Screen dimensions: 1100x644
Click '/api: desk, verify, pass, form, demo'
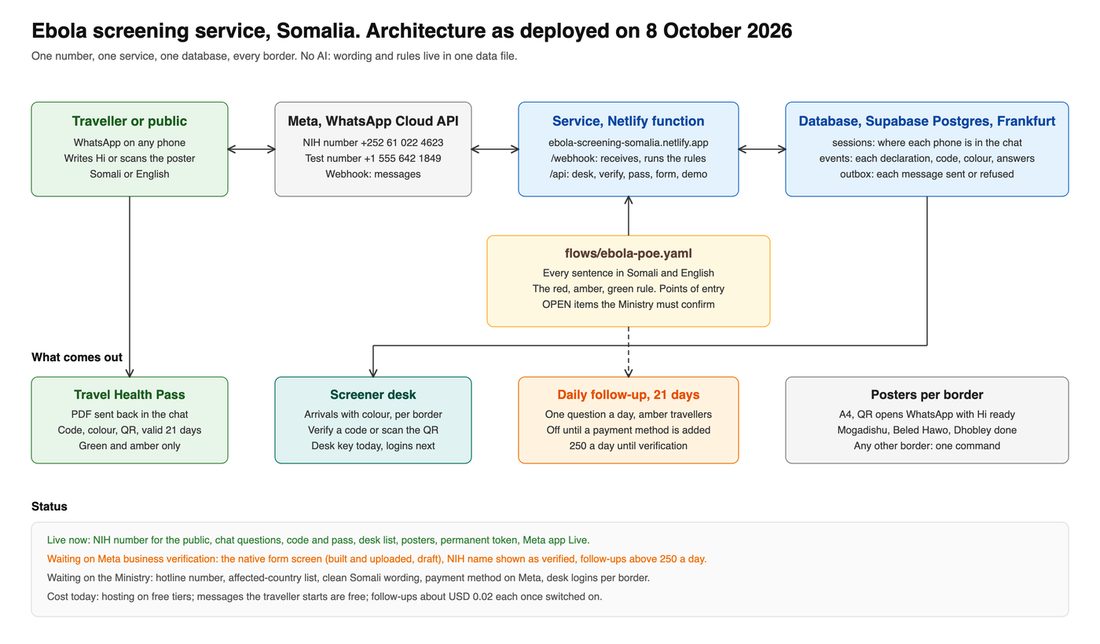click(629, 174)
